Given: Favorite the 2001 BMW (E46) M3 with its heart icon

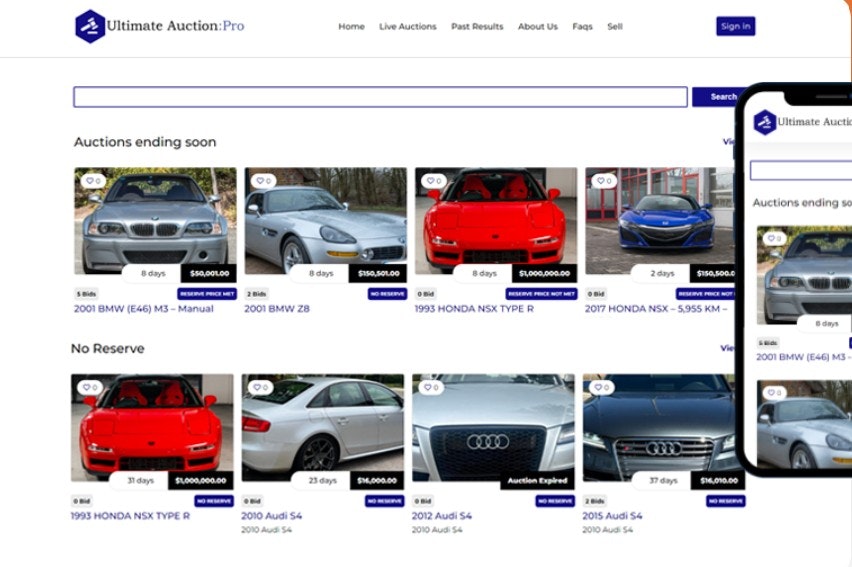Looking at the screenshot, I should click(93, 180).
